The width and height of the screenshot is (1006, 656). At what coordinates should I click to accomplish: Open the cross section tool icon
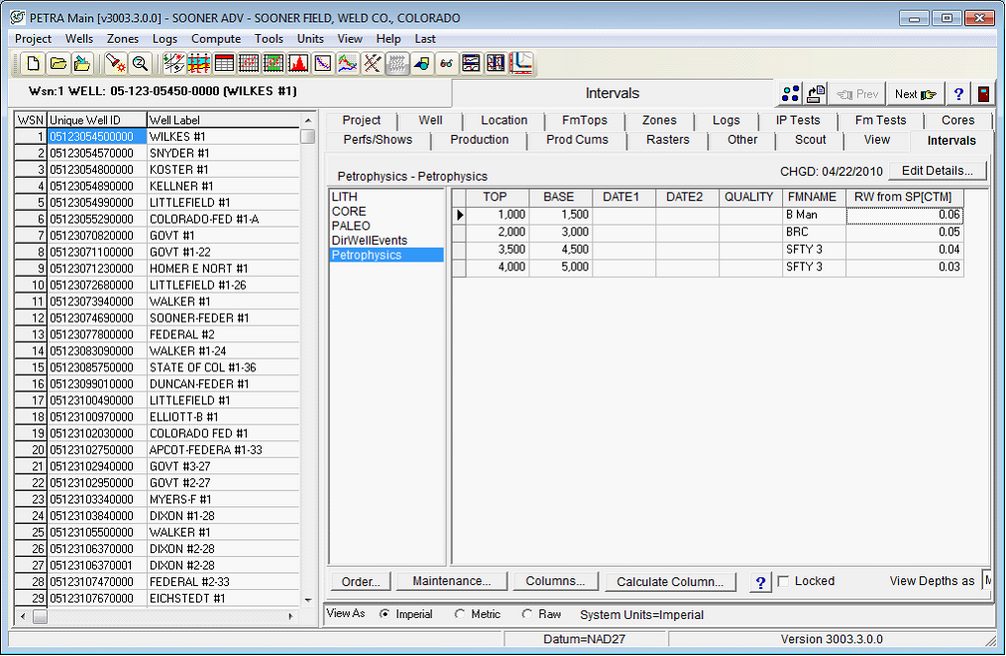click(197, 63)
